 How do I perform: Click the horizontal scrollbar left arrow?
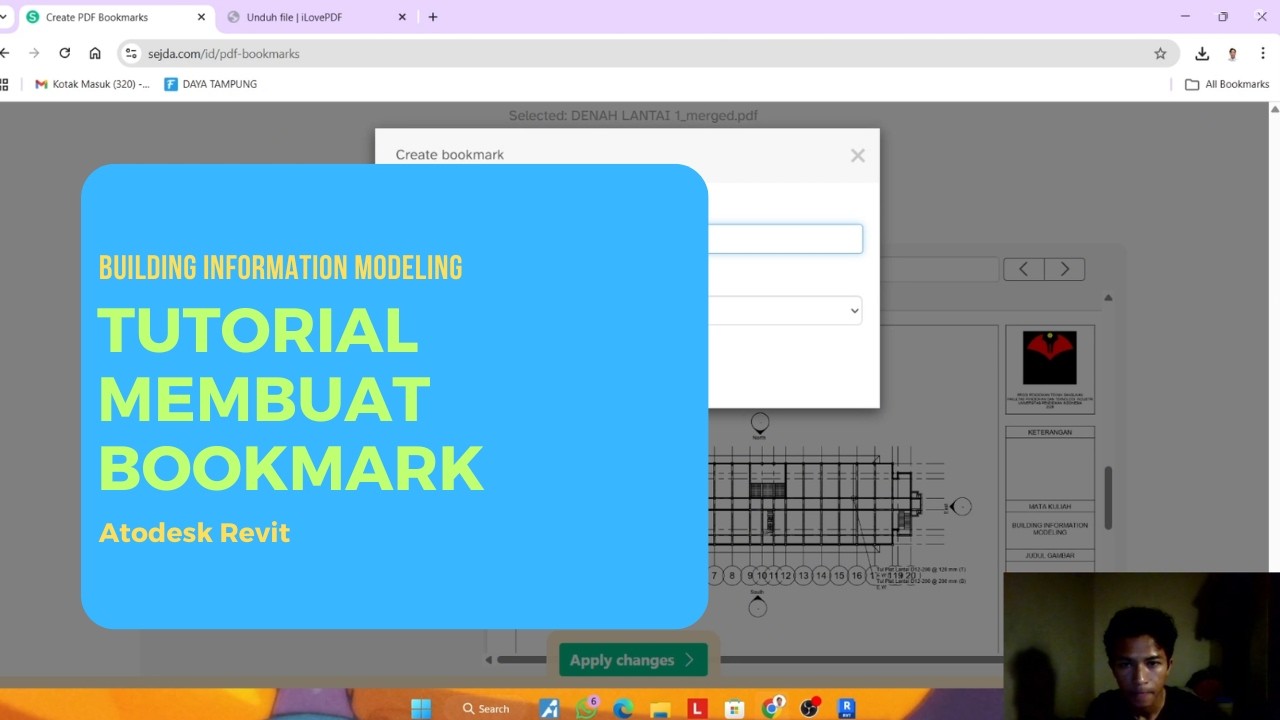coord(489,660)
